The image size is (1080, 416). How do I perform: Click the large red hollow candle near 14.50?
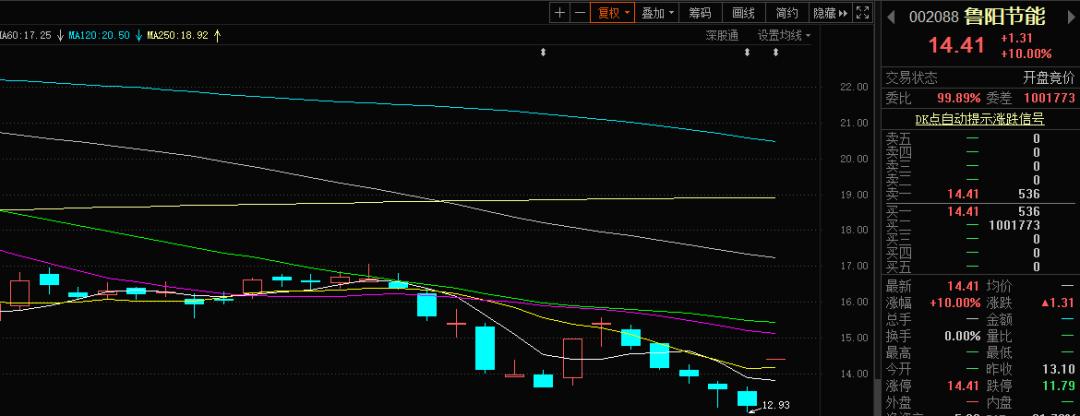click(572, 358)
